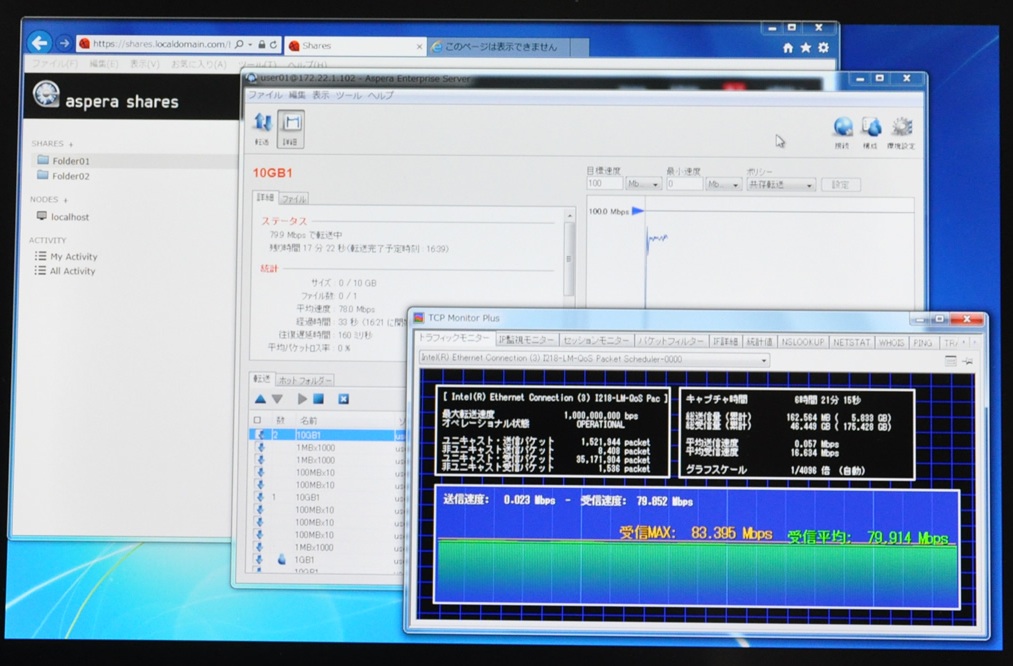Click the 名前 column header
Viewport: 1013px width, 666px height.
[309, 421]
